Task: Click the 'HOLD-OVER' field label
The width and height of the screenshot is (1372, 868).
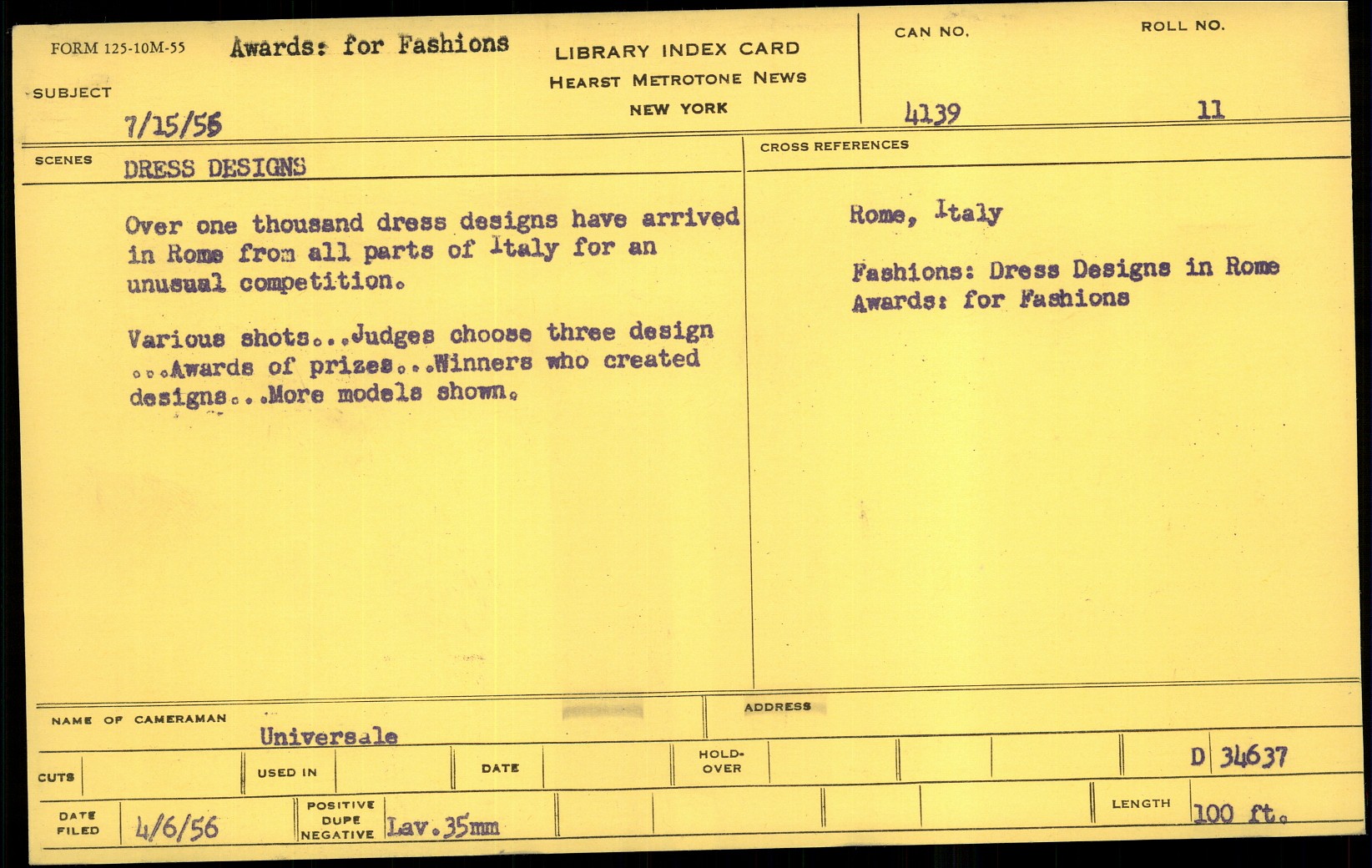Action: coord(721,761)
